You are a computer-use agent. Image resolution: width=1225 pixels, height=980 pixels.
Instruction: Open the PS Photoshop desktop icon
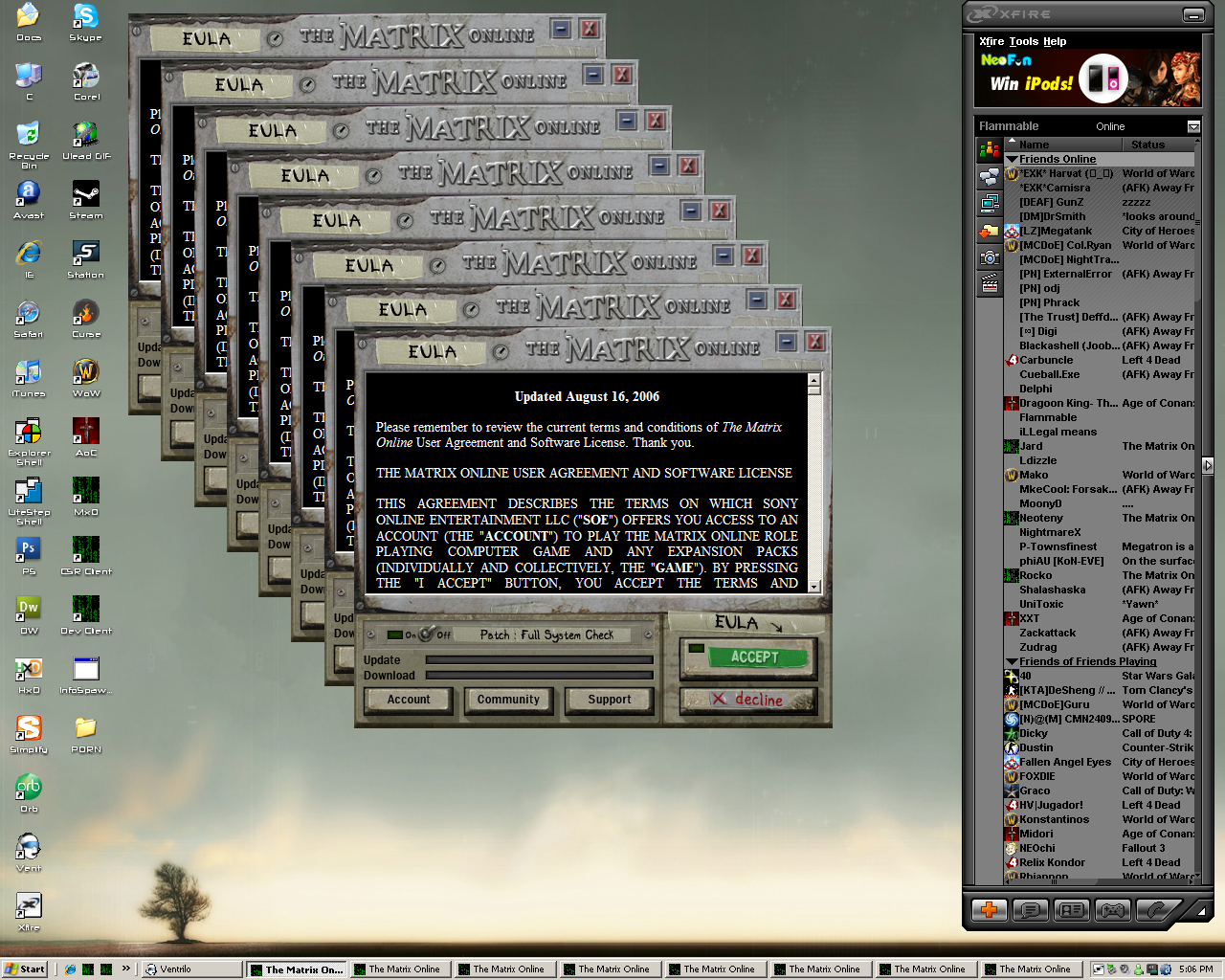point(29,556)
